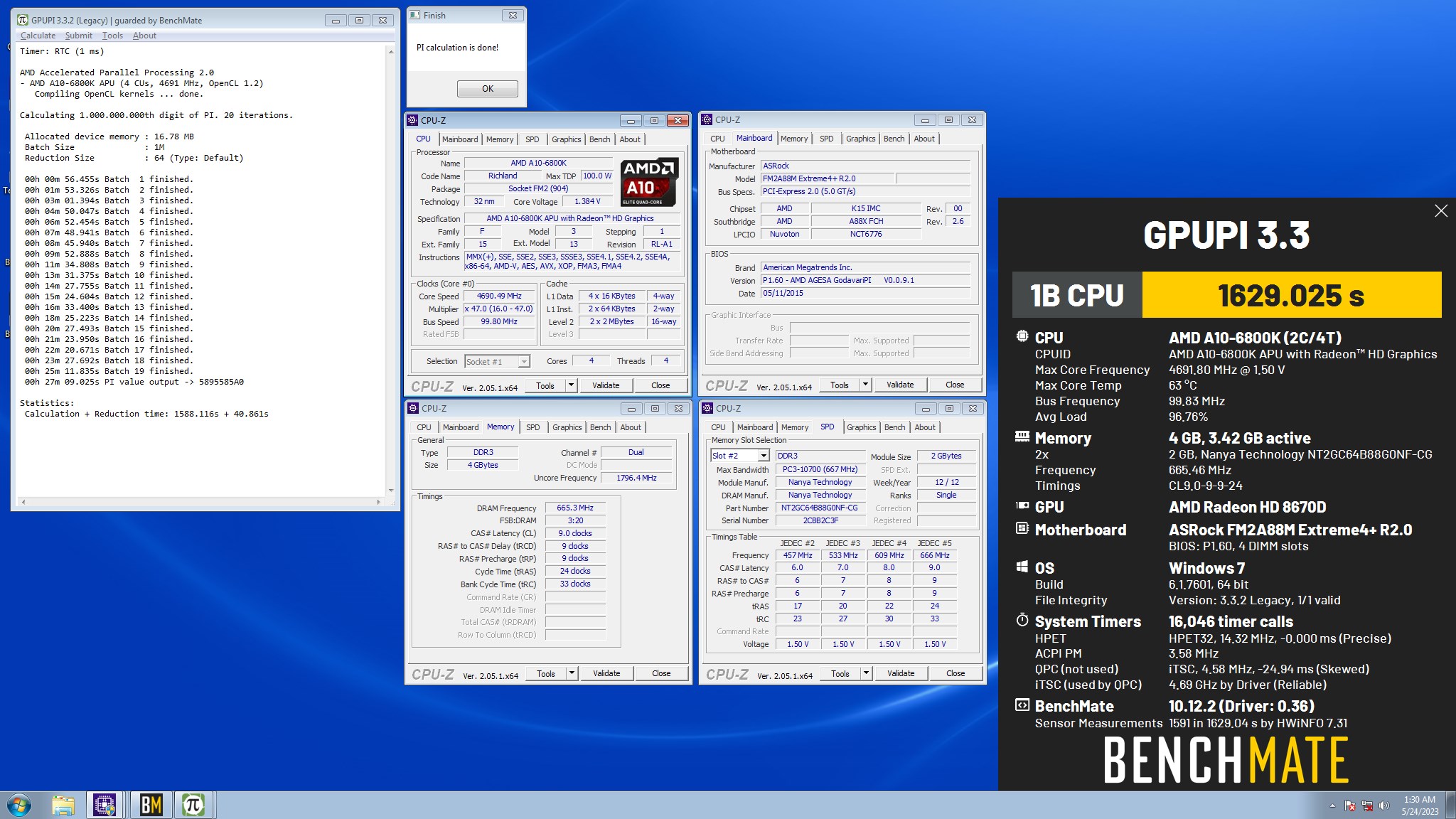Click the network tray icon
The width and height of the screenshot is (1456, 819).
coord(1366,805)
